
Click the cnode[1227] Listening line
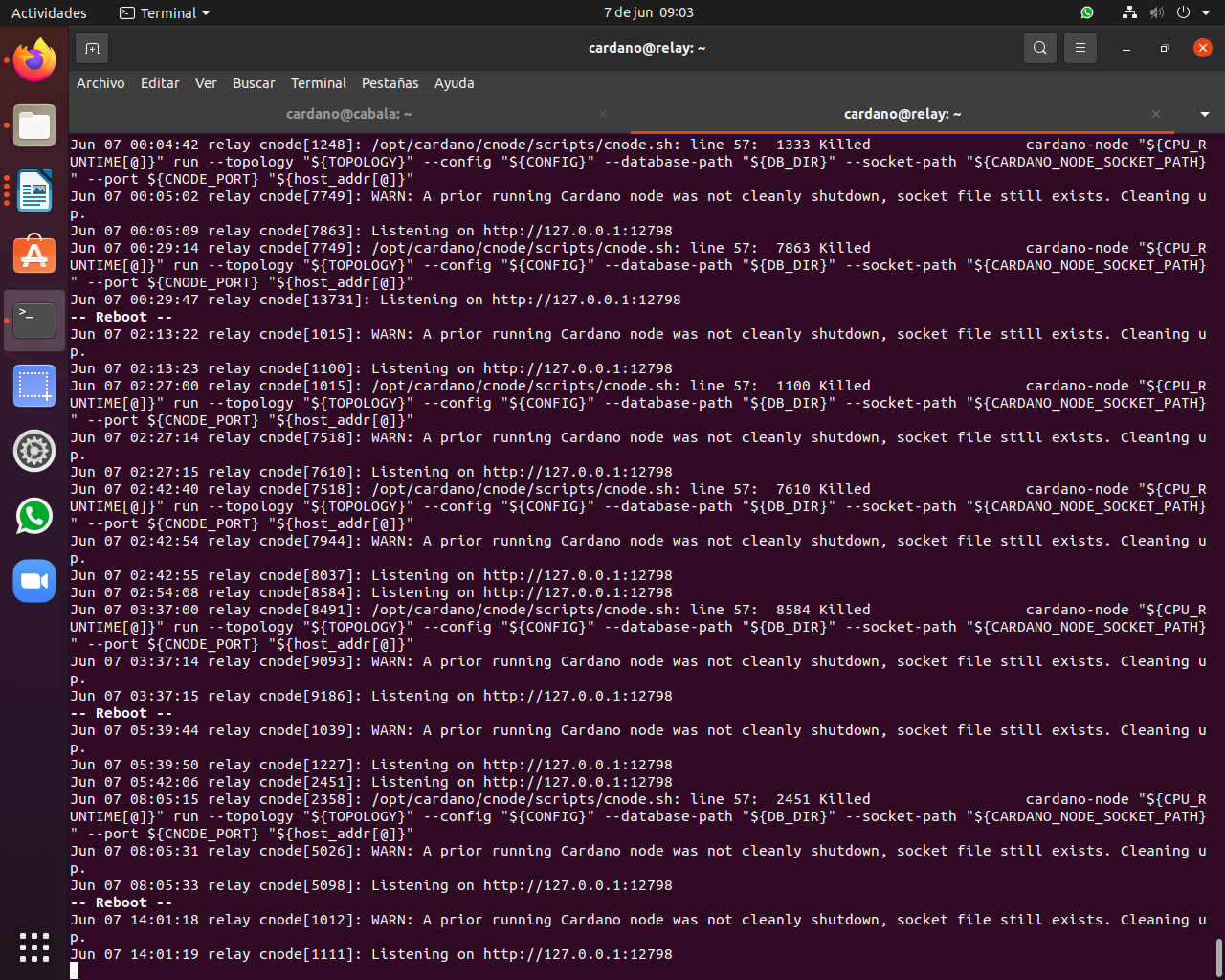click(x=371, y=765)
